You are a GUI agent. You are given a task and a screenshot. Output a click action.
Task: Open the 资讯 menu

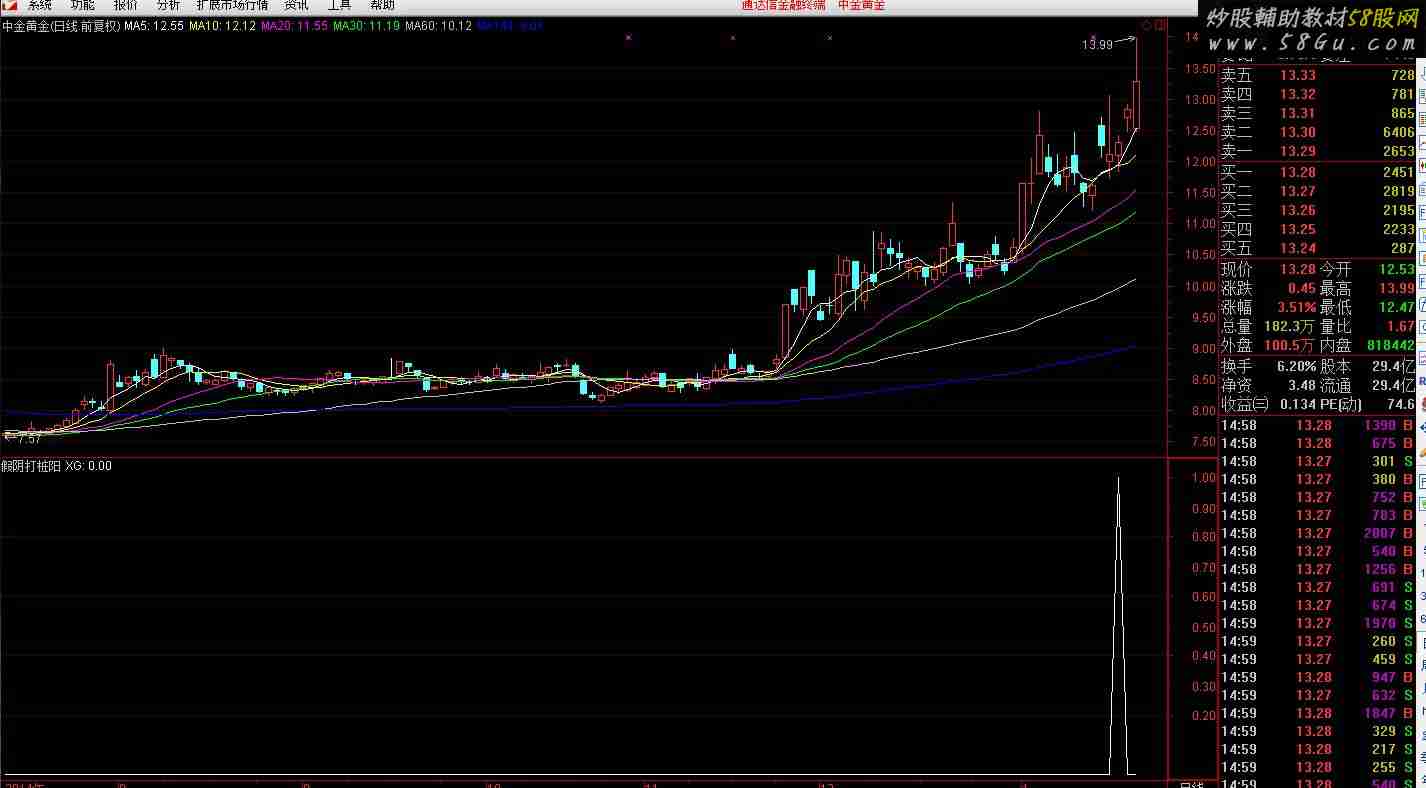point(296,5)
